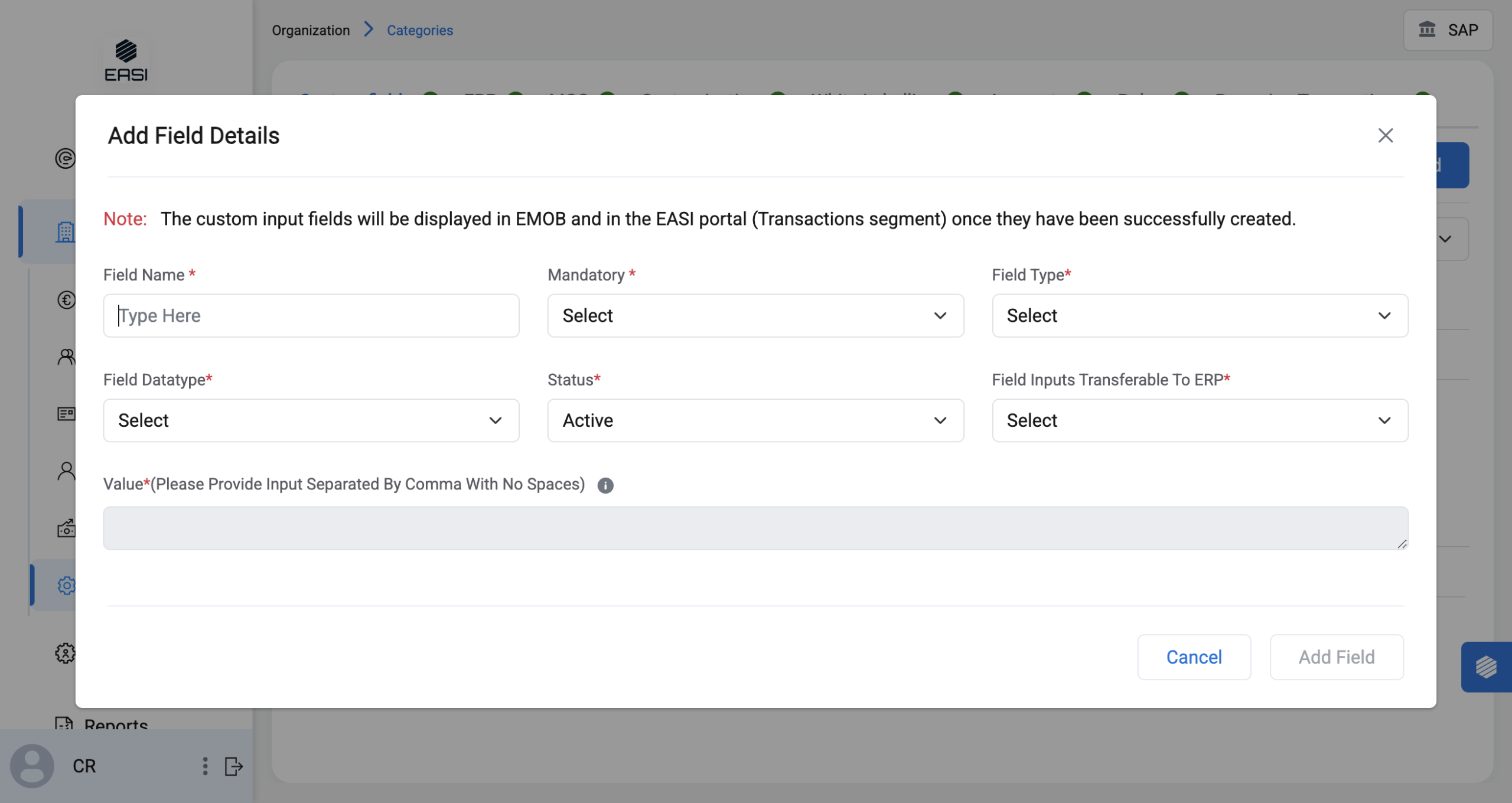This screenshot has width=1512, height=803.
Task: Click the bank icon next to SAP
Action: coord(1427,30)
